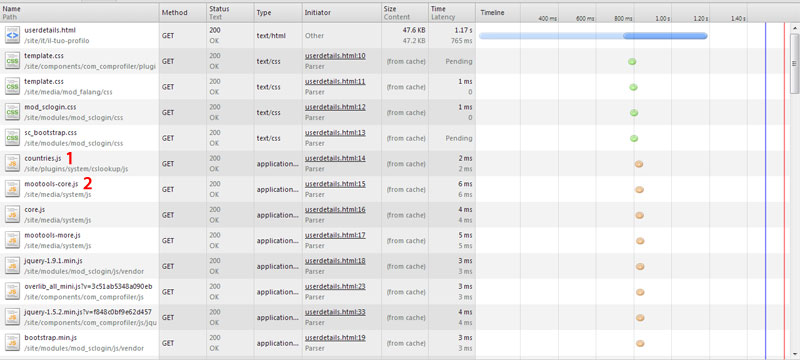The width and height of the screenshot is (800, 360).
Task: Open initiator link userdetails.html:17
Action: point(335,235)
